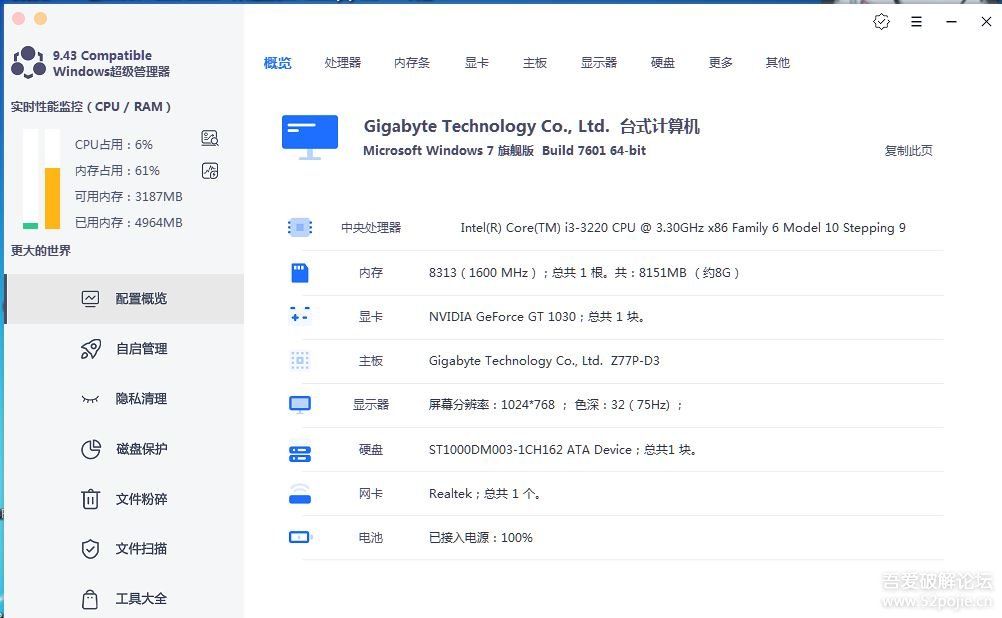Click the 主板 motherboard icon
The width and height of the screenshot is (1002, 618).
click(300, 361)
